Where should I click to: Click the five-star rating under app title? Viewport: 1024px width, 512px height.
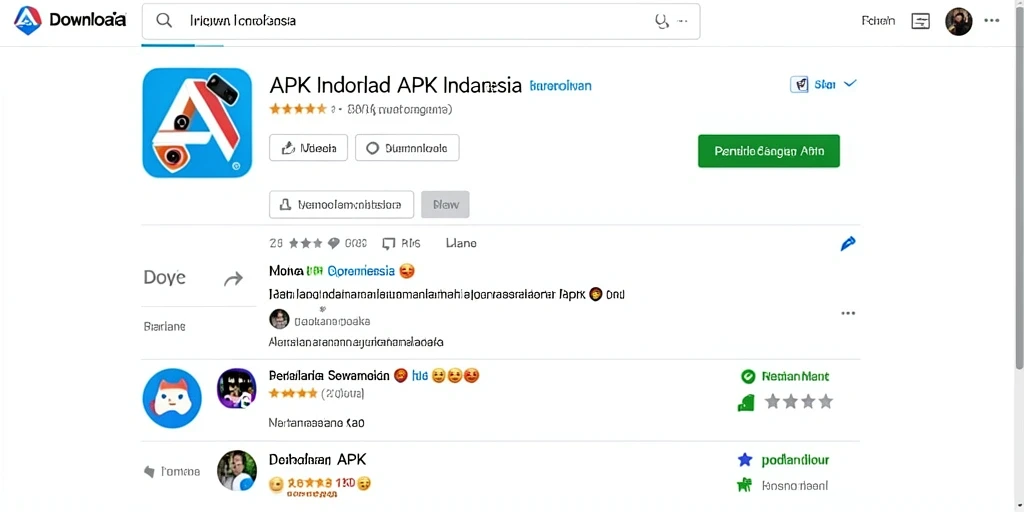point(298,109)
